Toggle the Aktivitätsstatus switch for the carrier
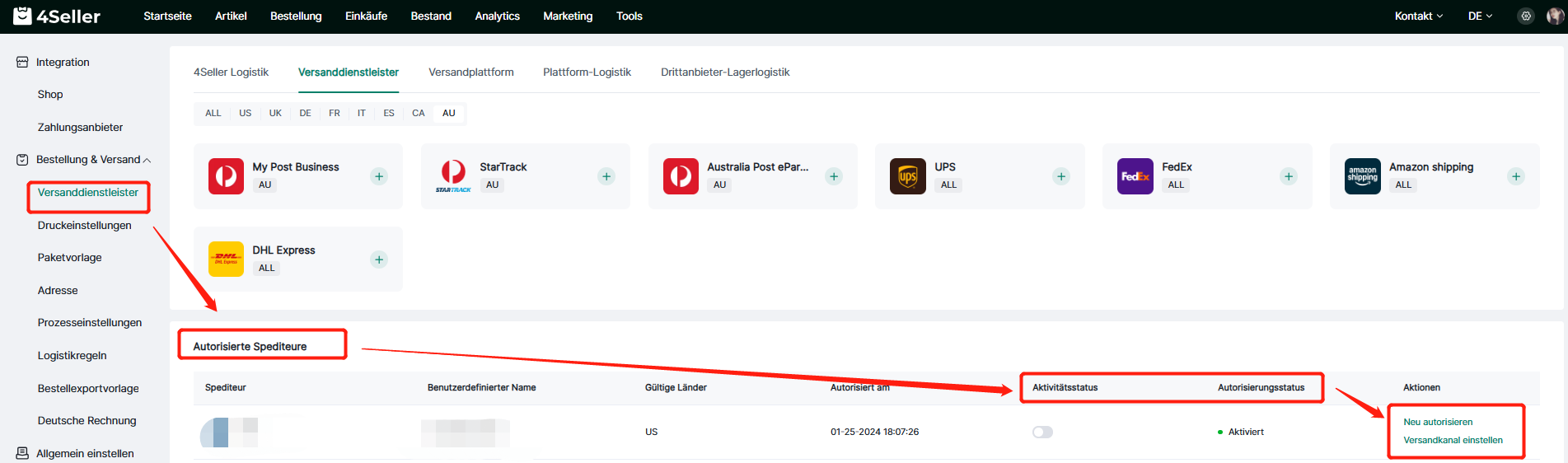The width and height of the screenshot is (1568, 463). point(1042,432)
